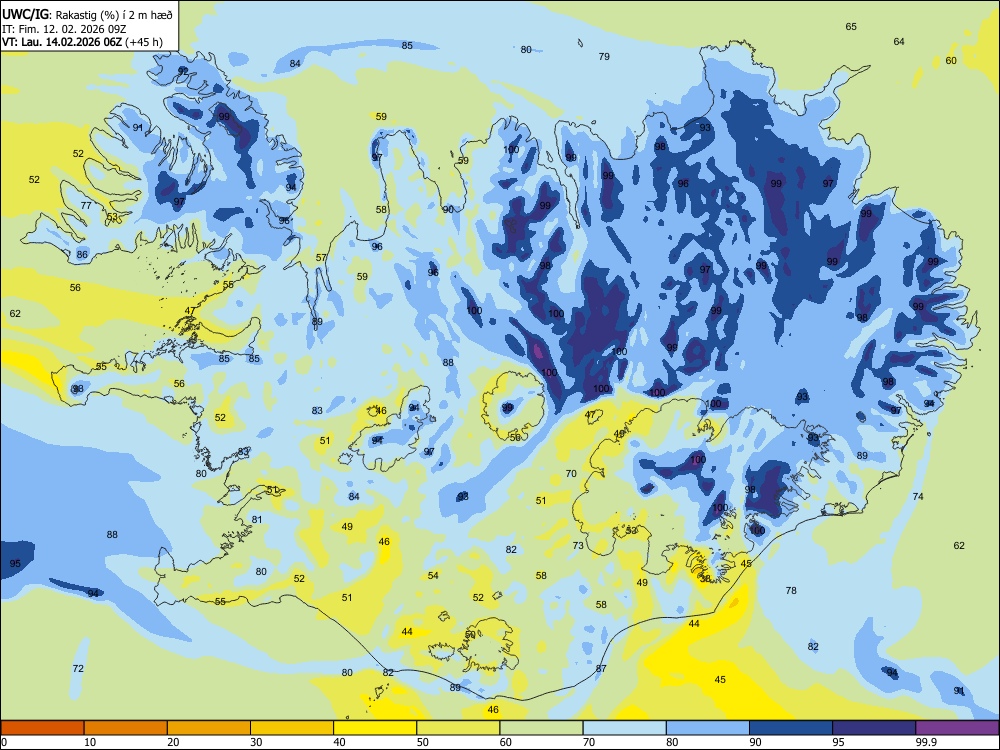Click the 10–20 orange legend swatch
This screenshot has height=750, width=1000.
click(x=126, y=728)
